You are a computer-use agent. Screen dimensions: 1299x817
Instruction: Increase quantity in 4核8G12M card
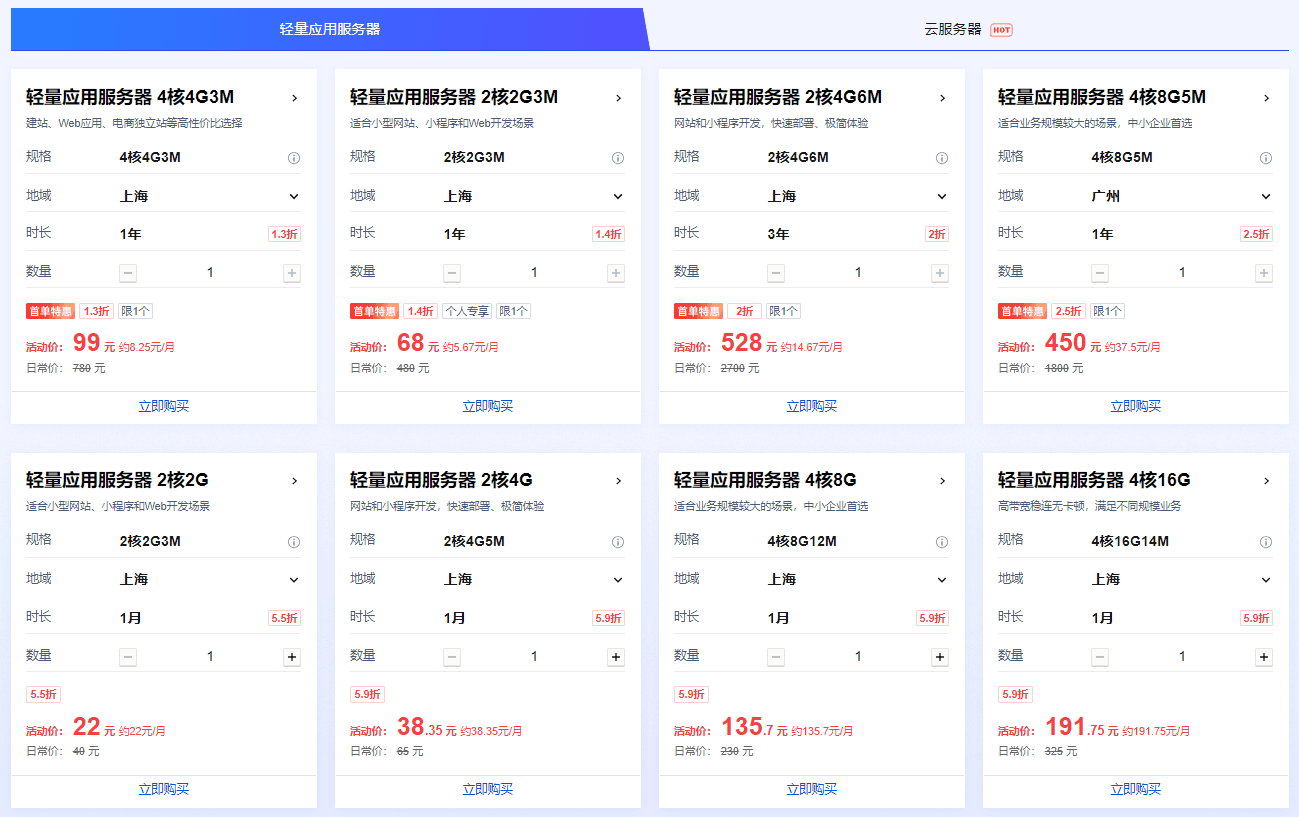coord(940,657)
